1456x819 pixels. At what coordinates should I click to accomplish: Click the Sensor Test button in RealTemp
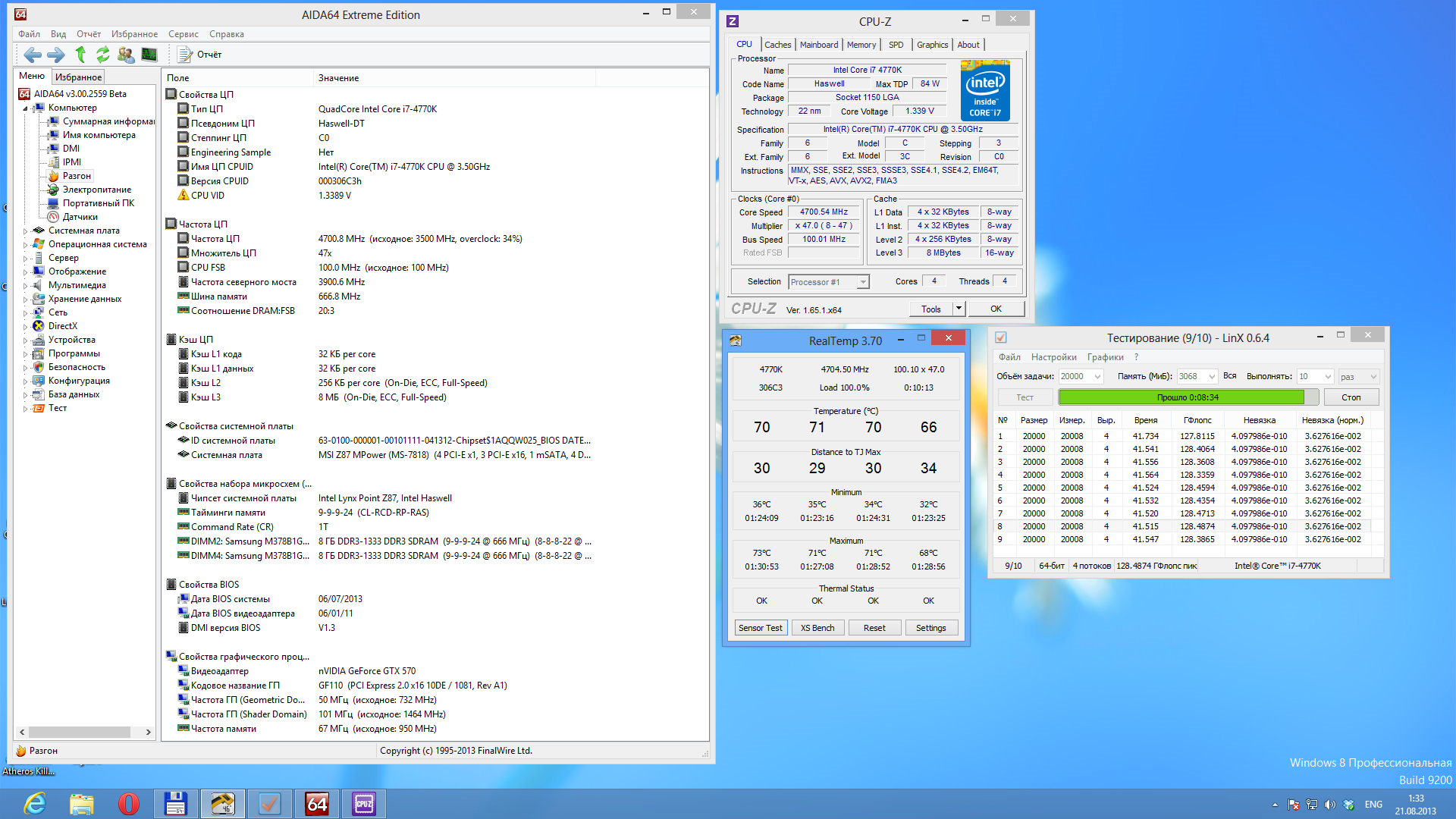[x=760, y=628]
